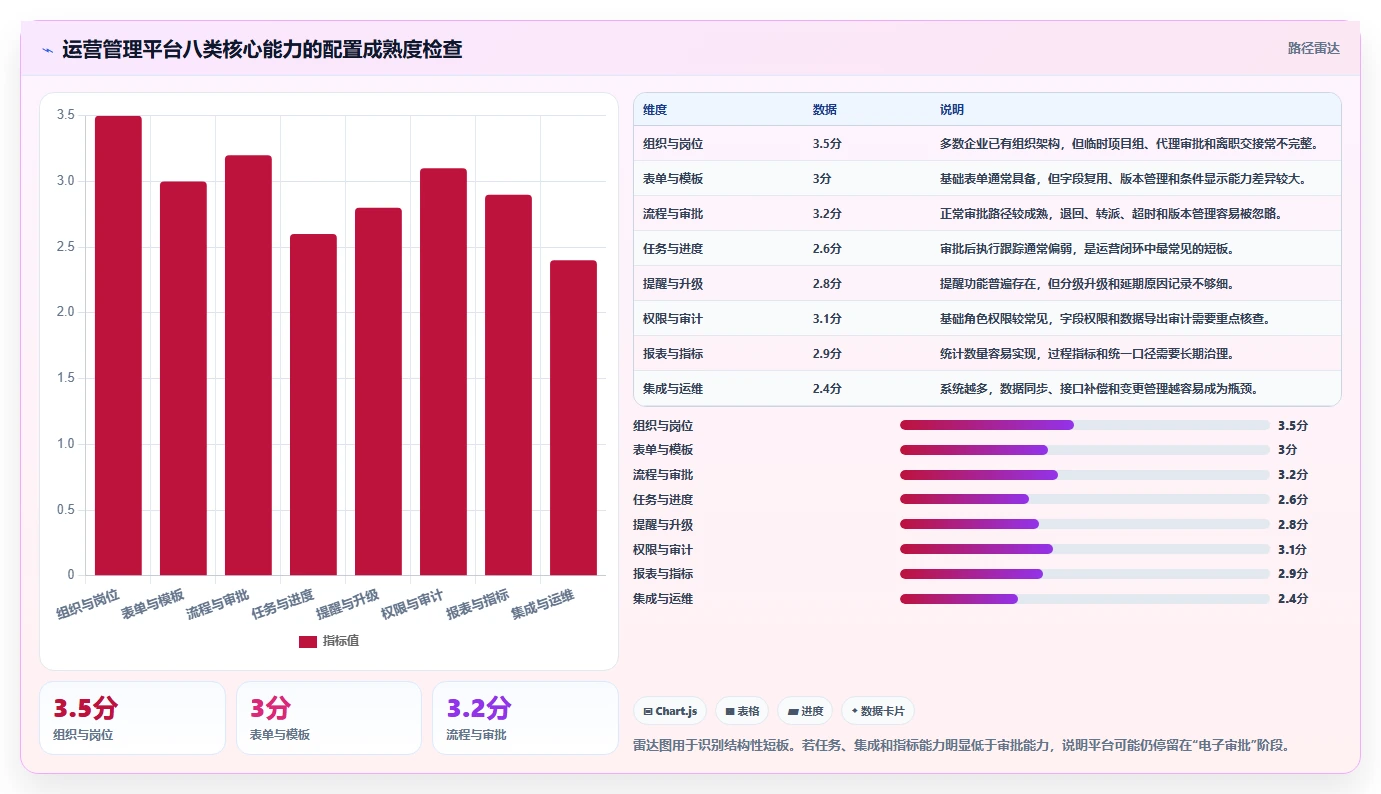Click the 说明 column header
This screenshot has height=794, width=1381.
[952, 109]
